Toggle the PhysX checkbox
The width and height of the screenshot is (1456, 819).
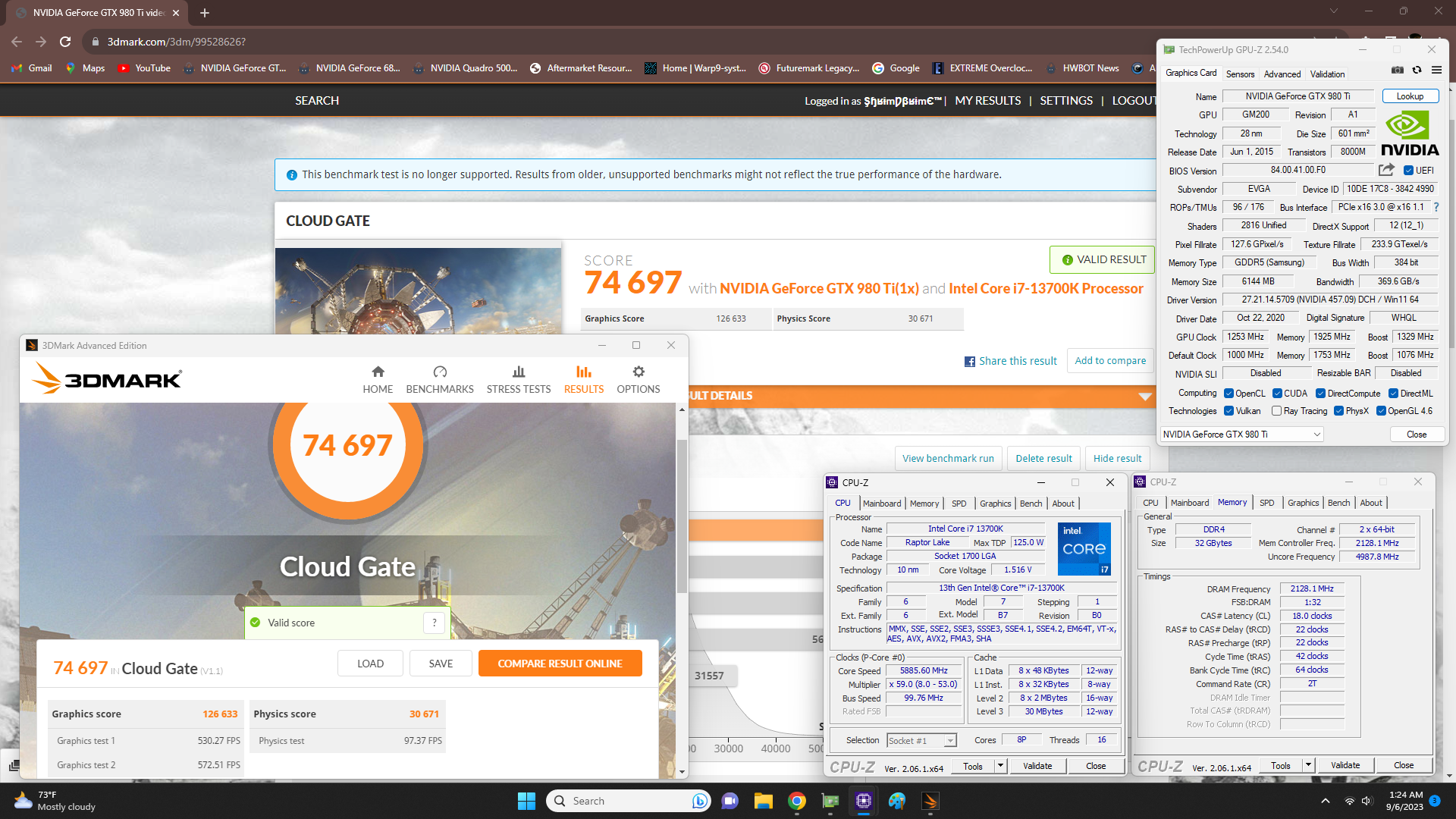[x=1338, y=411]
